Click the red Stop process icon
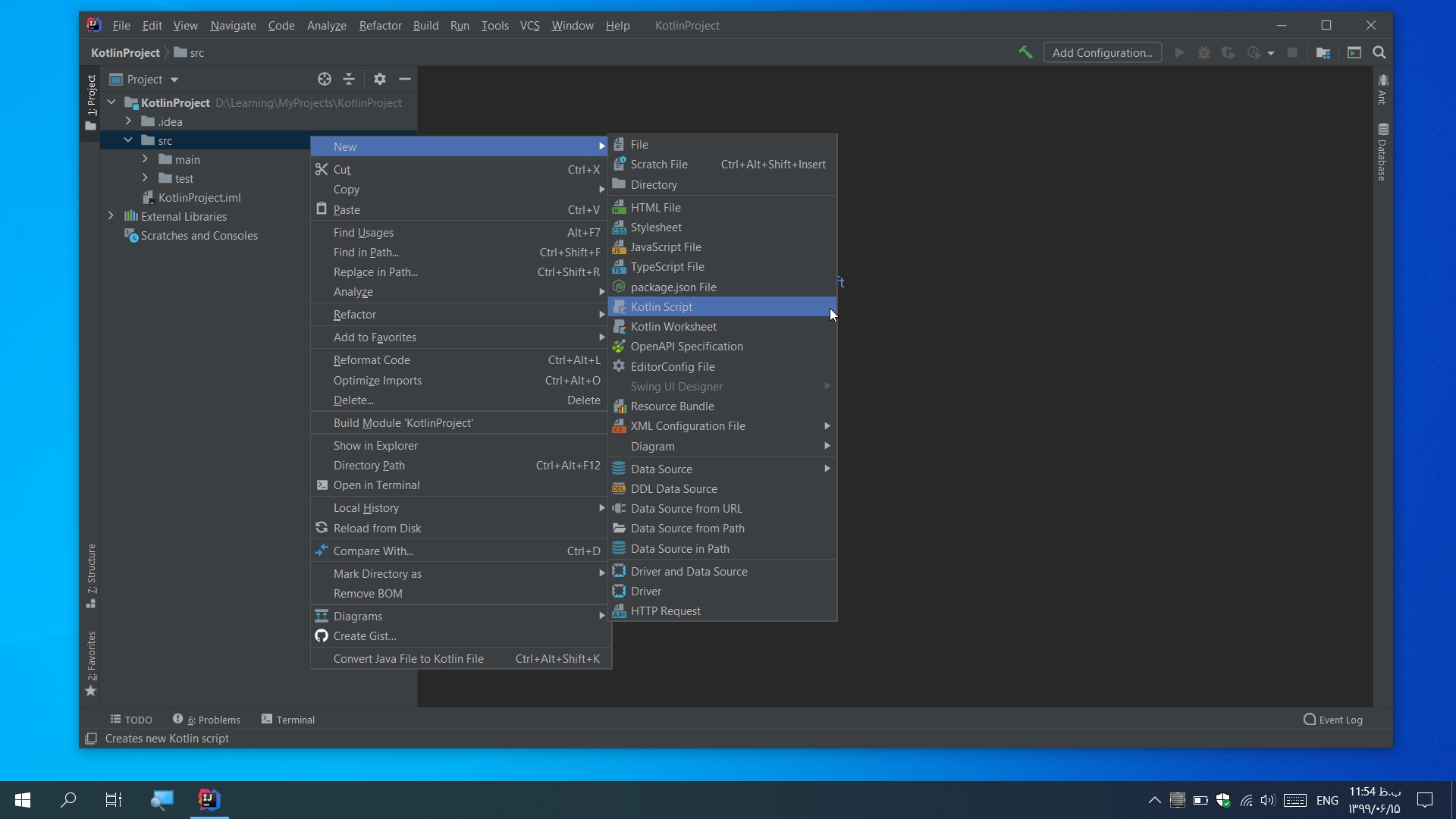The image size is (1456, 819). click(1292, 52)
